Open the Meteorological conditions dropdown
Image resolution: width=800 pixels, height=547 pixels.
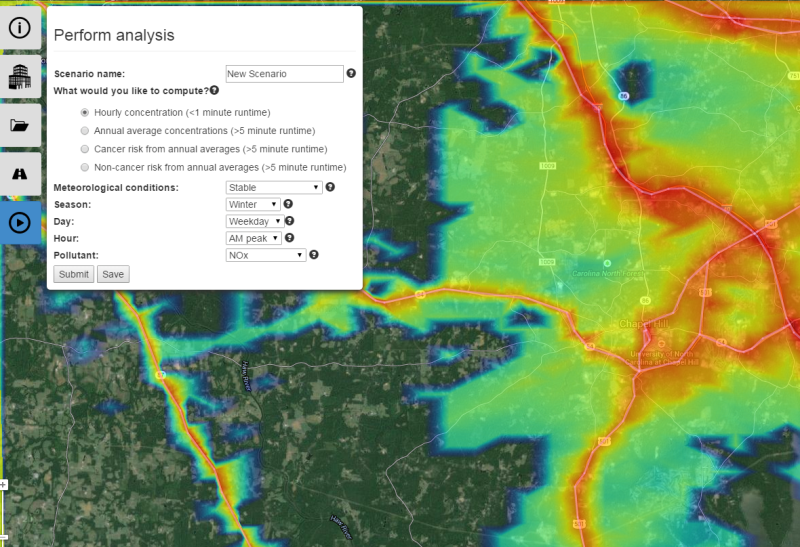click(x=273, y=187)
